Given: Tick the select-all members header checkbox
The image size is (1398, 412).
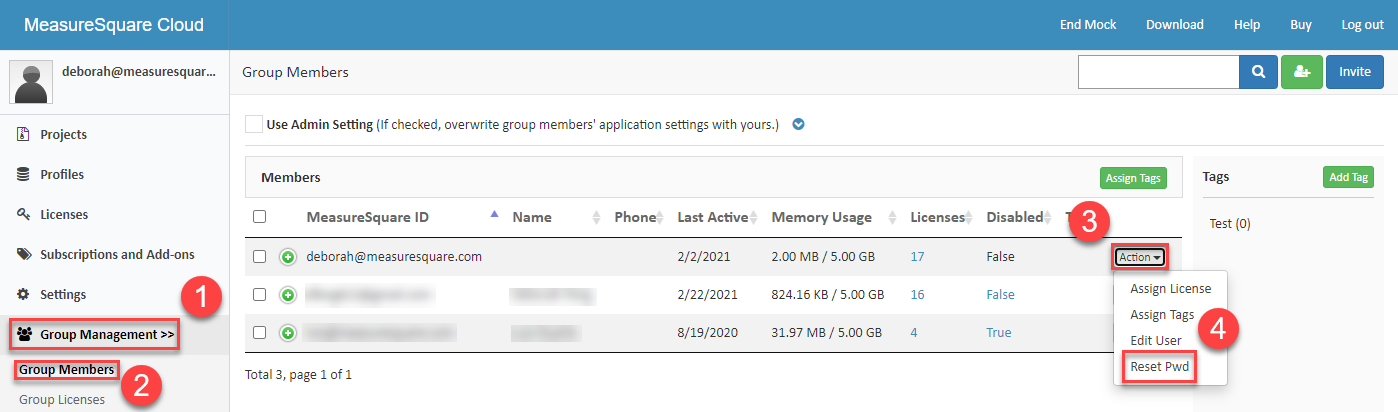Looking at the screenshot, I should point(260,217).
